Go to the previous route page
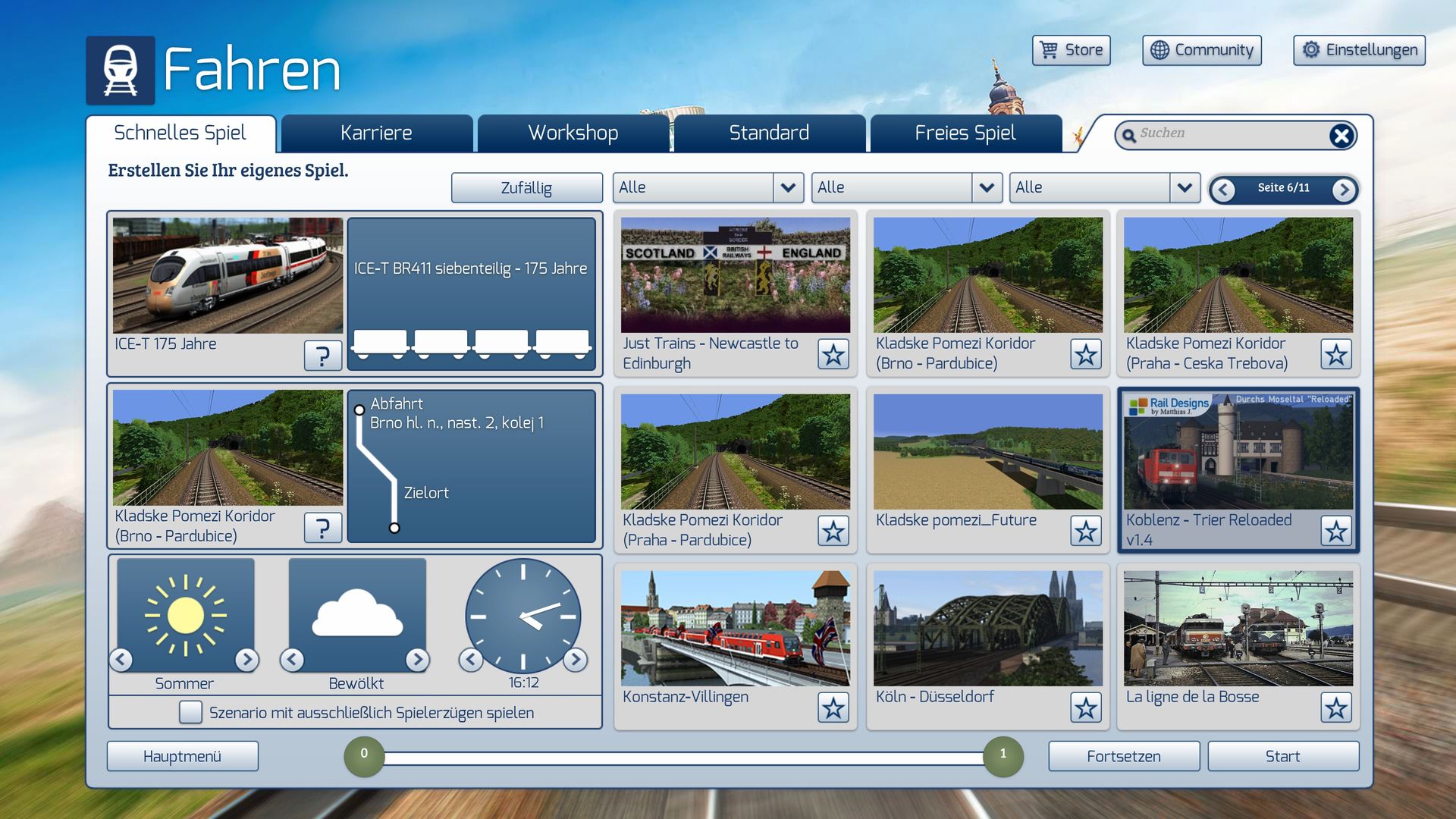Screen dimensions: 1456x819 1222,190
